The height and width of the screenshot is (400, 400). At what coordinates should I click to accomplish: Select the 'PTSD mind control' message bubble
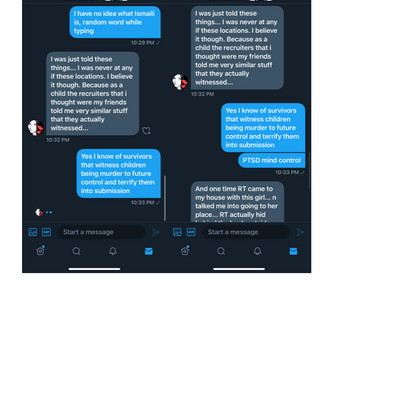coord(272,160)
